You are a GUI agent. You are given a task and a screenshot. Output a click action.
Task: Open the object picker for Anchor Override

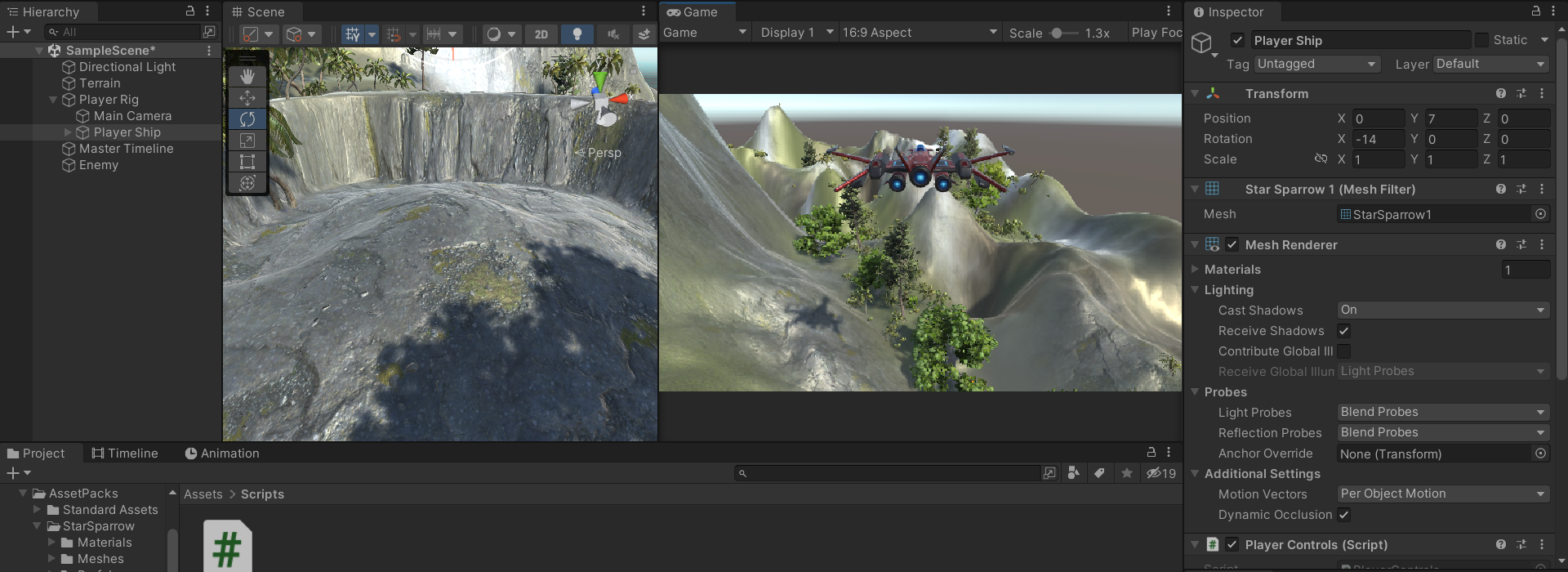[x=1541, y=454]
